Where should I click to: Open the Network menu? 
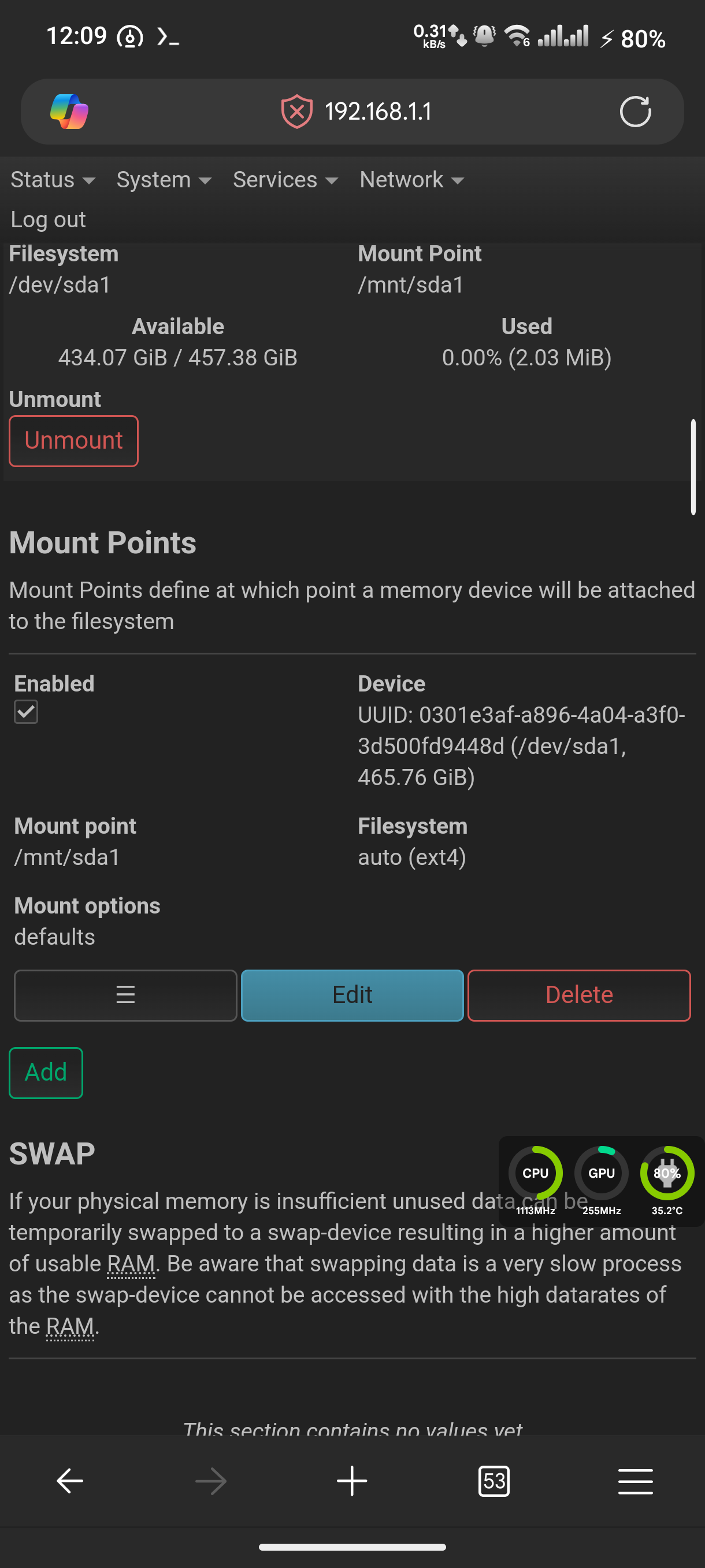412,180
